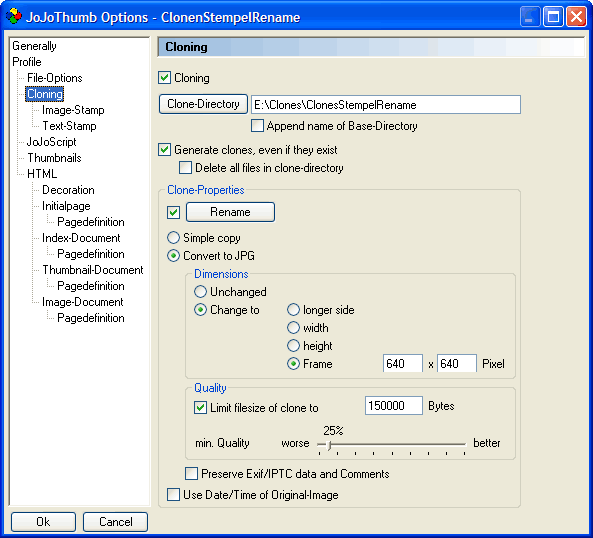Select Simple copy option

[173, 238]
